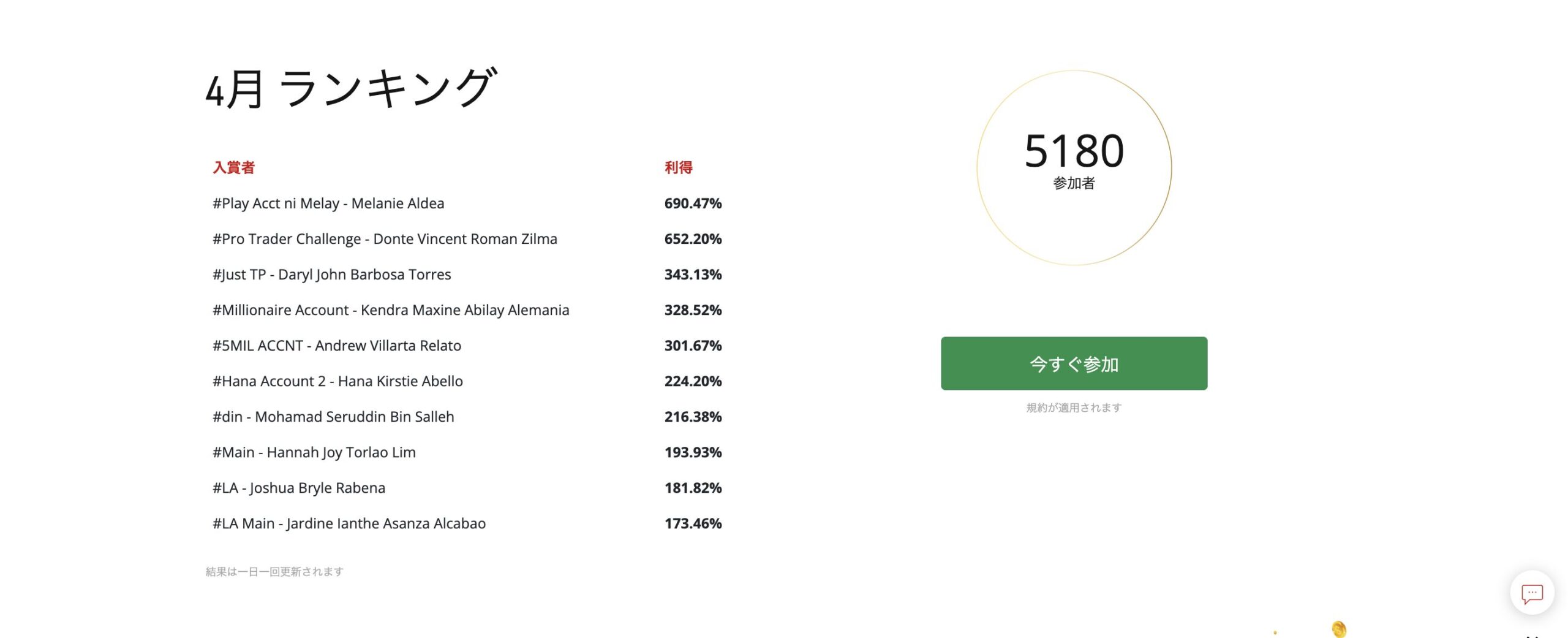Viewport: 1568px width, 638px height.
Task: Click the 690.47% gain value
Action: point(693,203)
